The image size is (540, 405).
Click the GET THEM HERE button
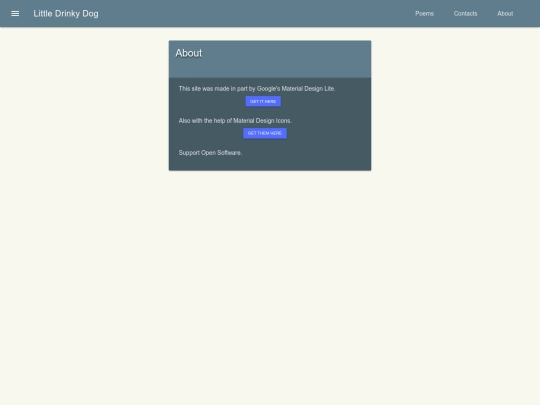[x=265, y=133]
